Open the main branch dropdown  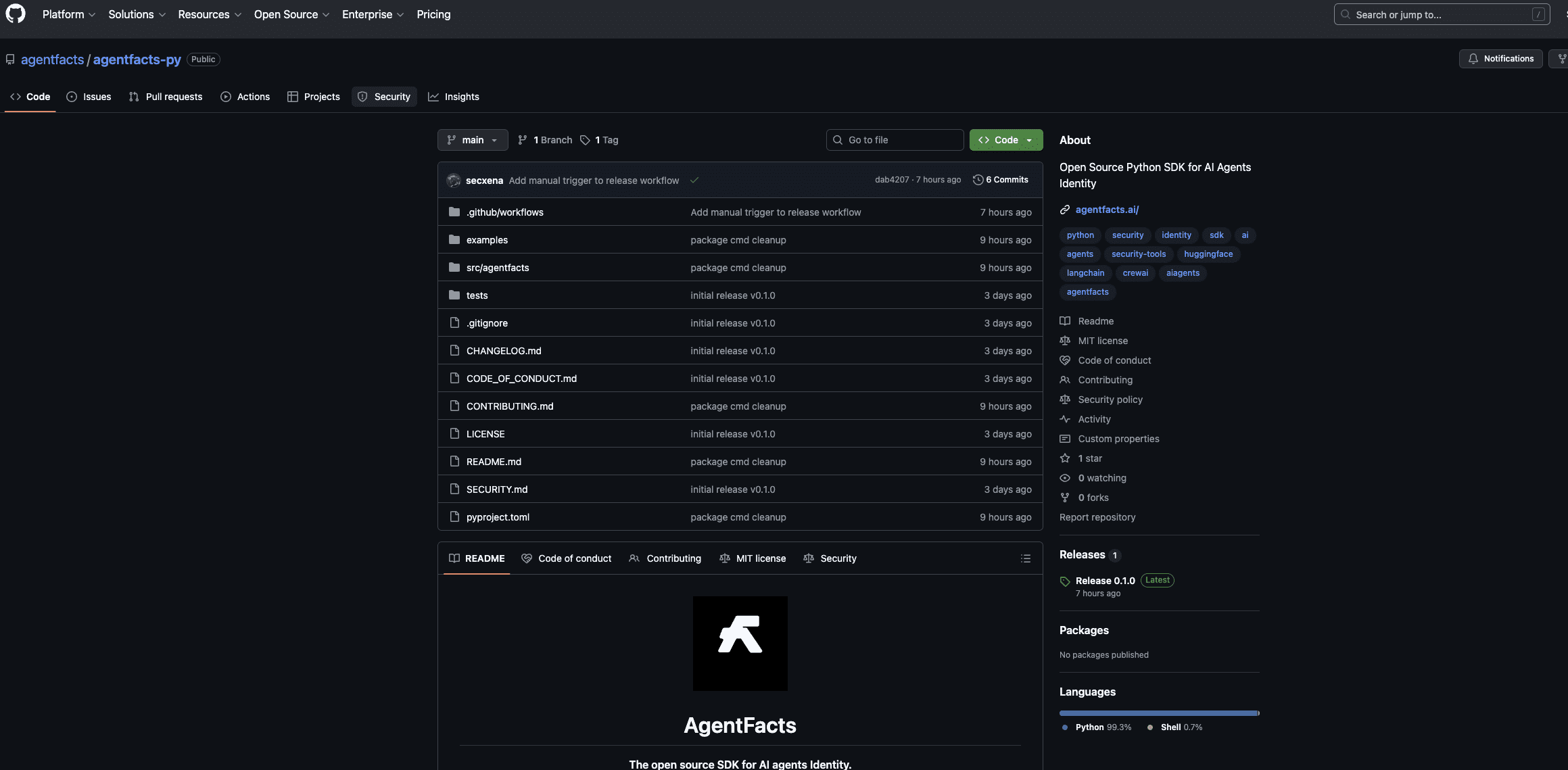click(473, 140)
